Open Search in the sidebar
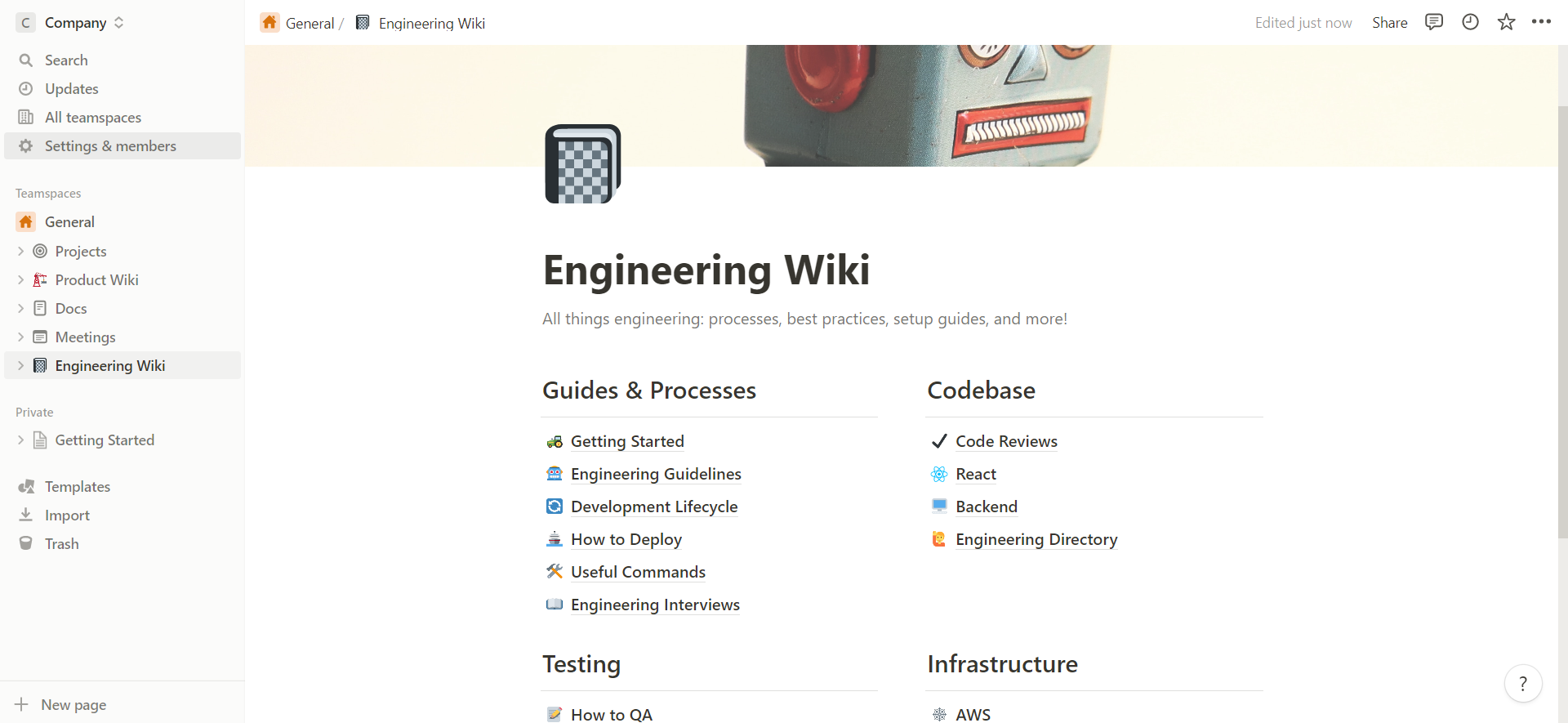The image size is (1568, 723). coord(122,60)
